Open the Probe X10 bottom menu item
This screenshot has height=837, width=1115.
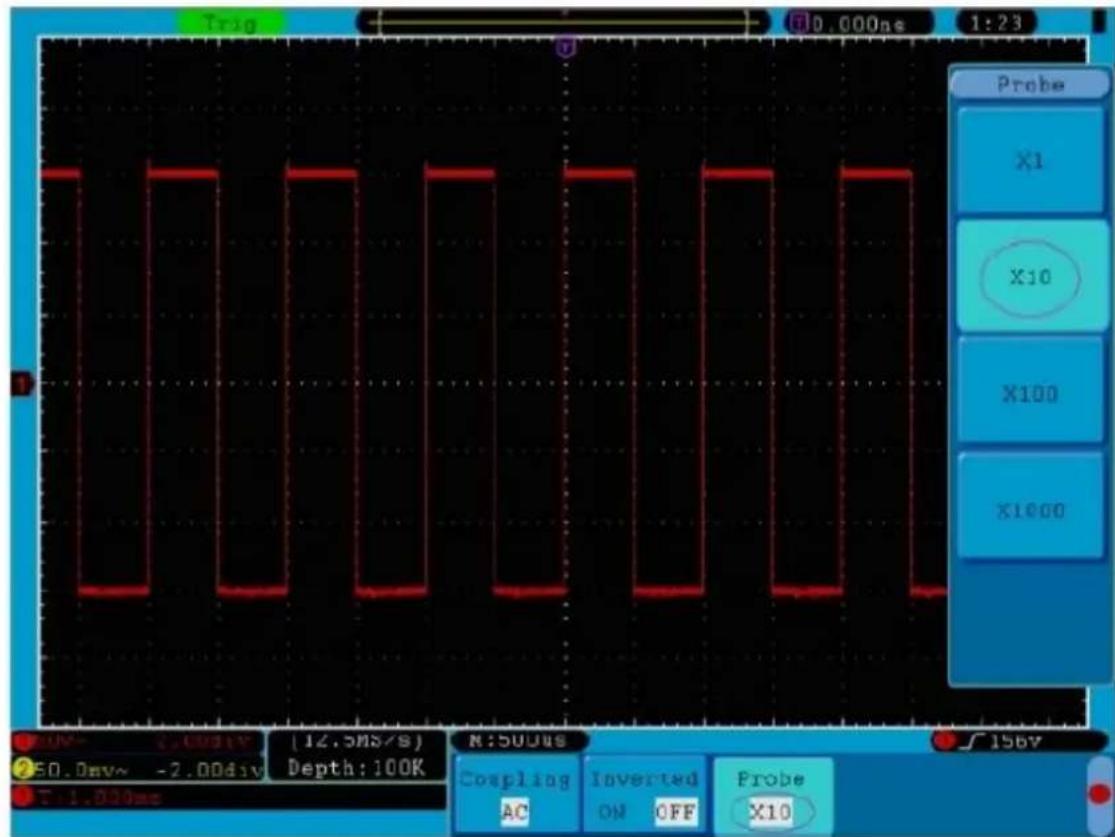coord(772,795)
